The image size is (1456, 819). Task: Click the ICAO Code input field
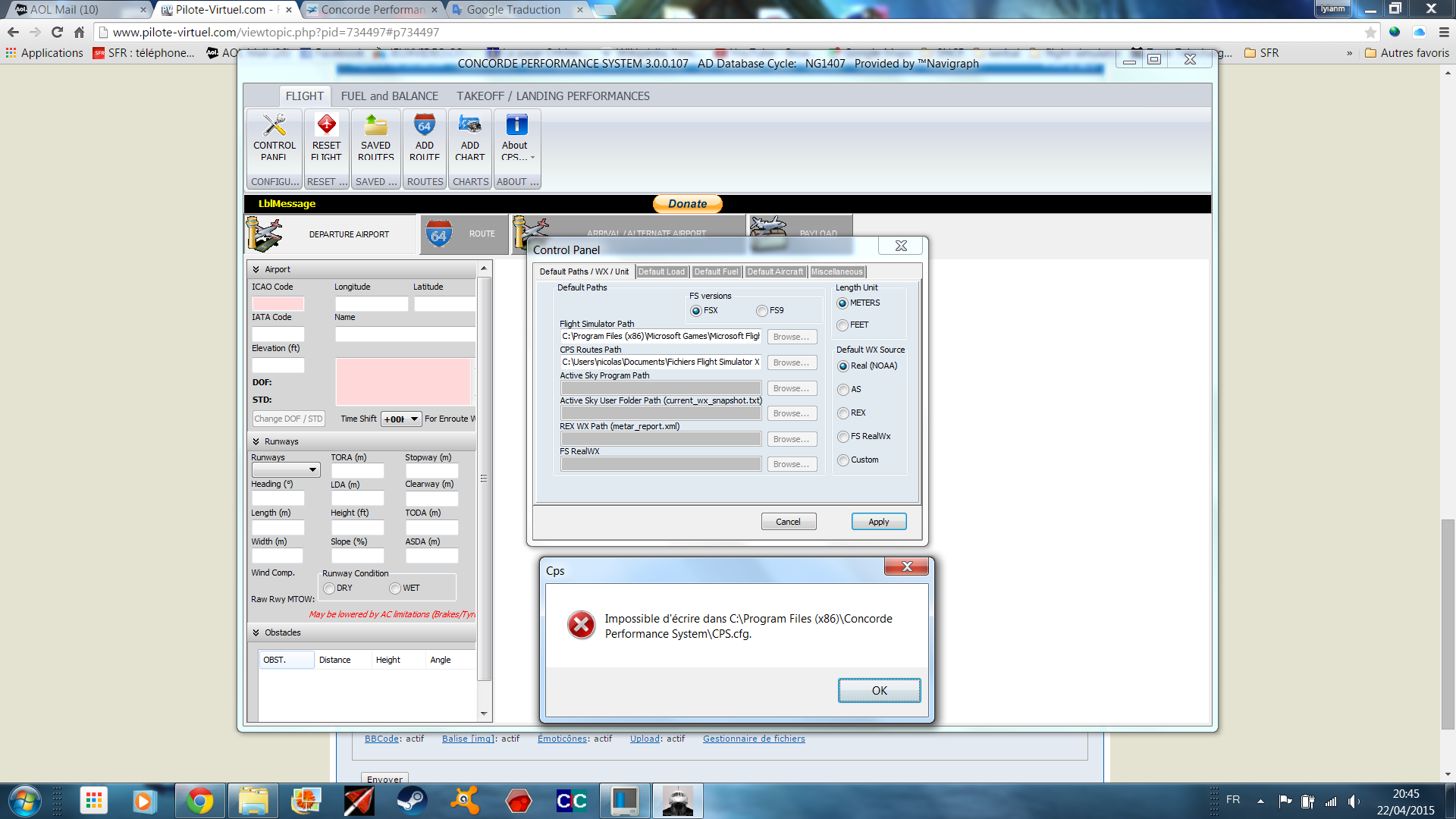tap(278, 304)
